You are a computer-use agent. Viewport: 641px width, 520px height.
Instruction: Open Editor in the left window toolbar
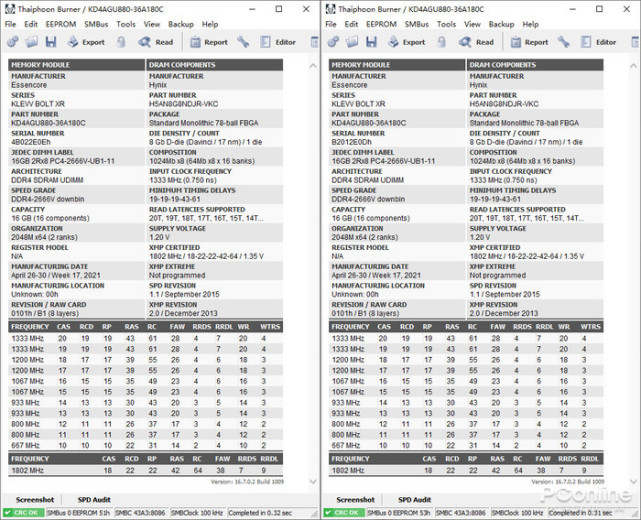coord(278,42)
